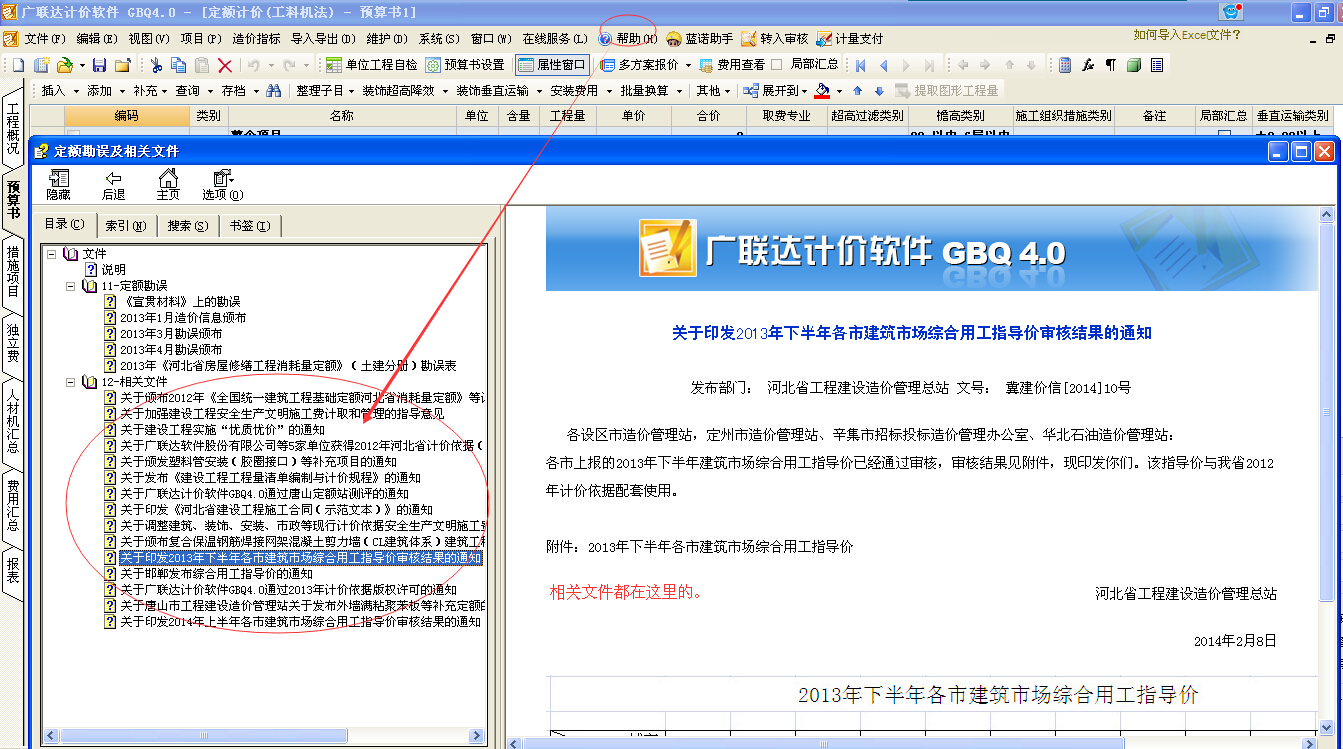Click the 费用查看 fee view button
Image resolution: width=1343 pixels, height=749 pixels.
click(732, 65)
